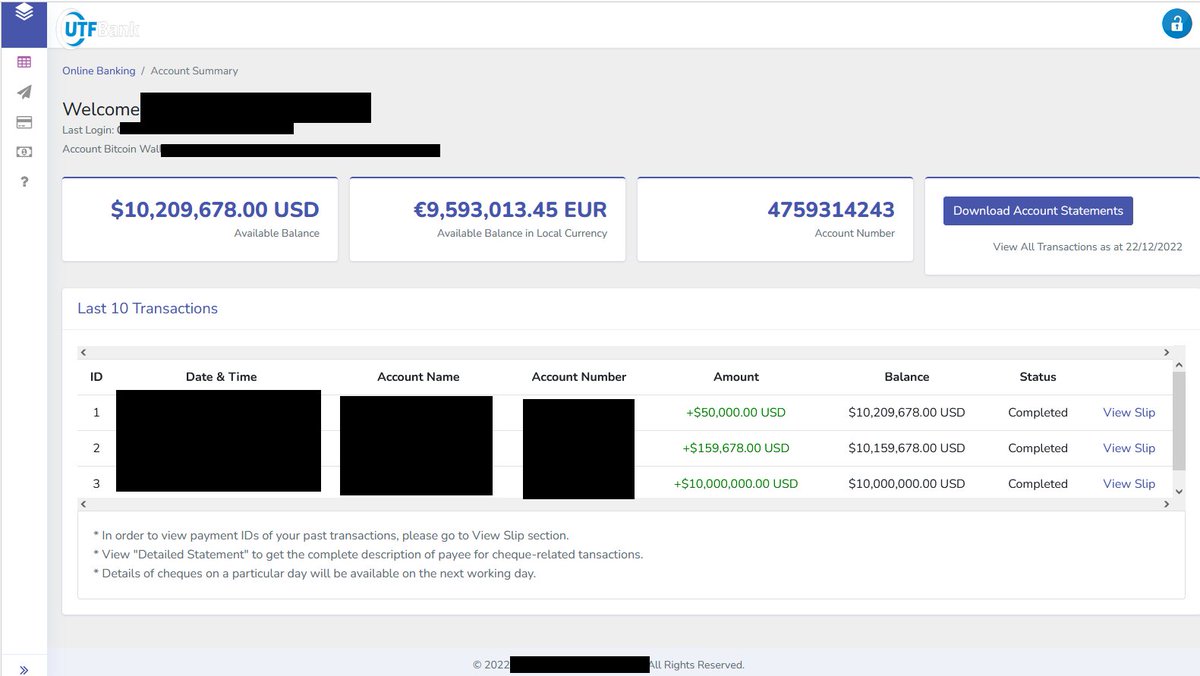
Task: Go to Online Banking breadcrumb link
Action: tap(98, 71)
